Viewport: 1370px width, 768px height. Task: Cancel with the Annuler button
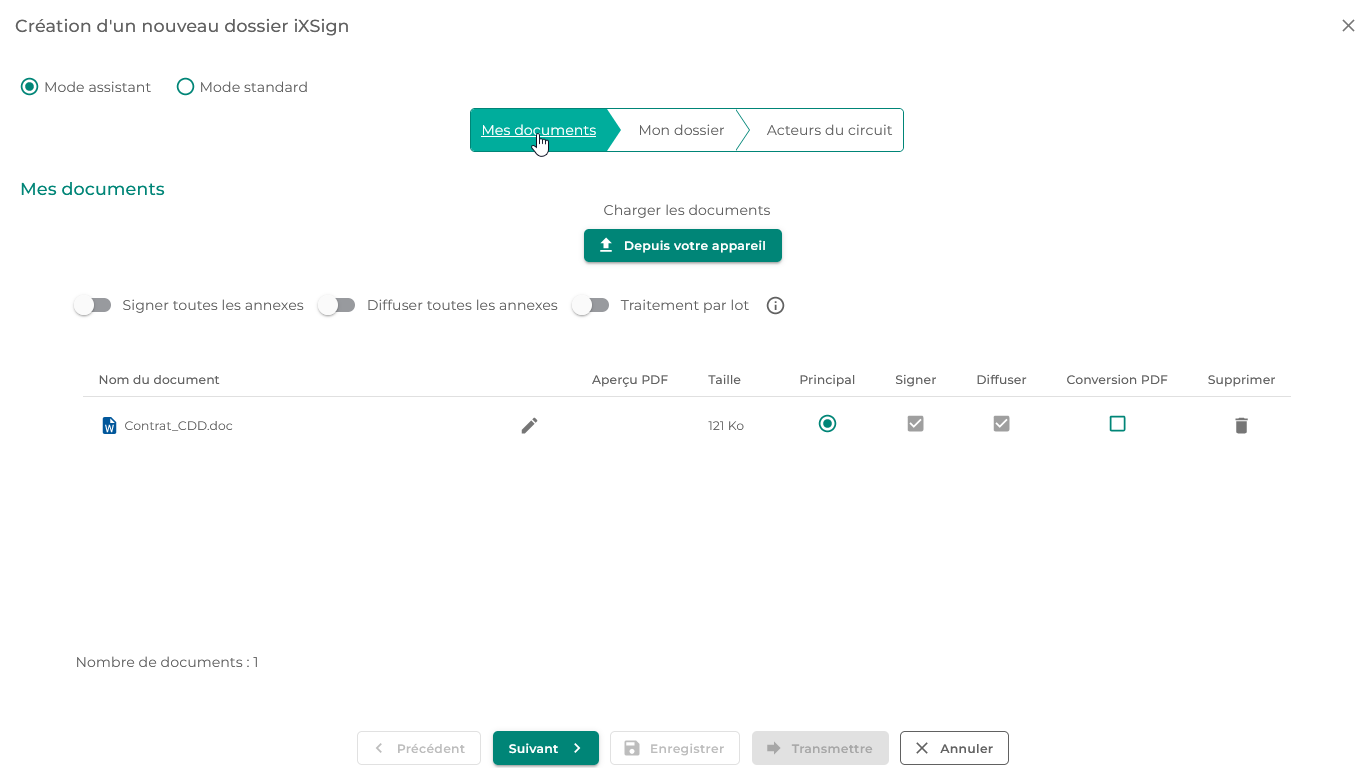954,748
